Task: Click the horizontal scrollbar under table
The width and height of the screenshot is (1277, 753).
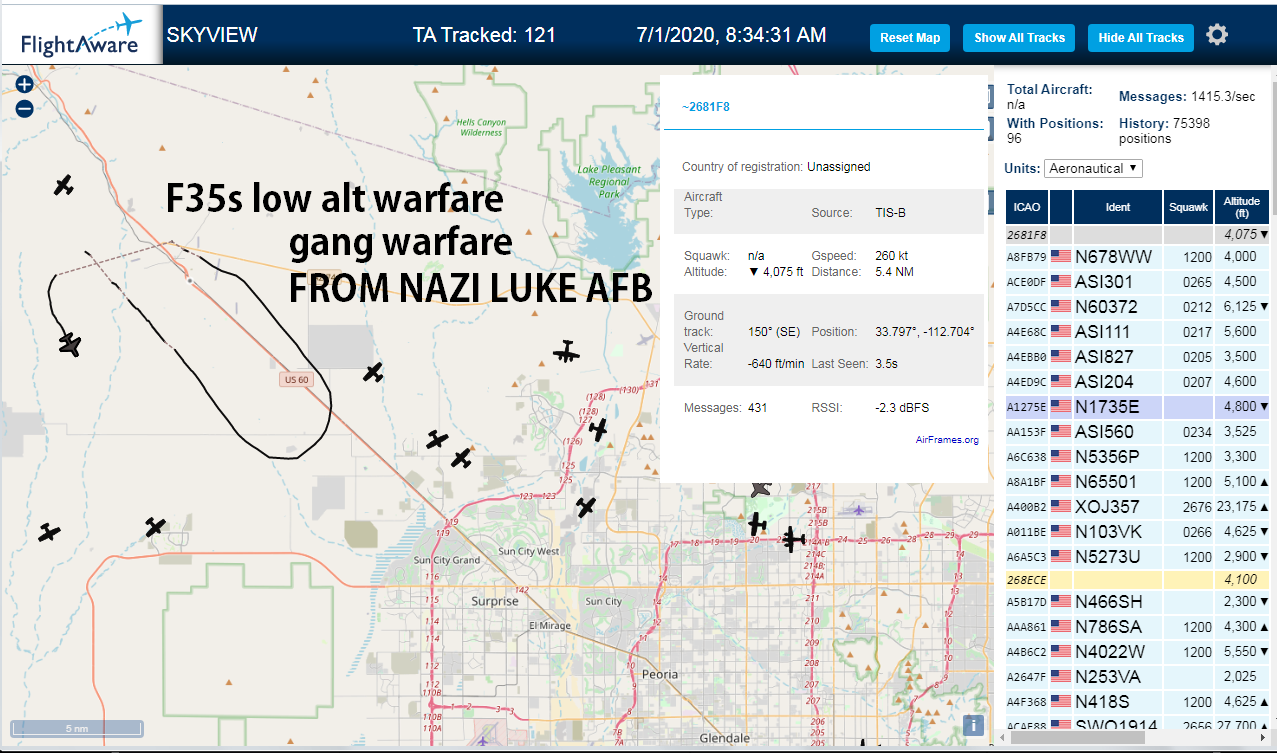Action: pos(1078,737)
